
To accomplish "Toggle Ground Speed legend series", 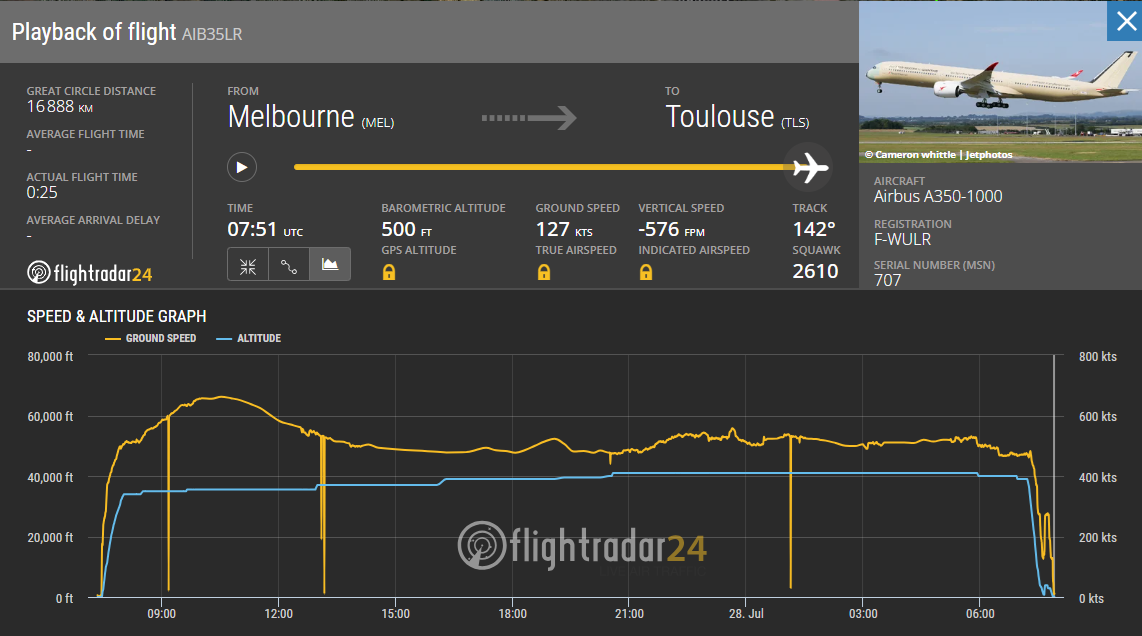I will 151,338.
